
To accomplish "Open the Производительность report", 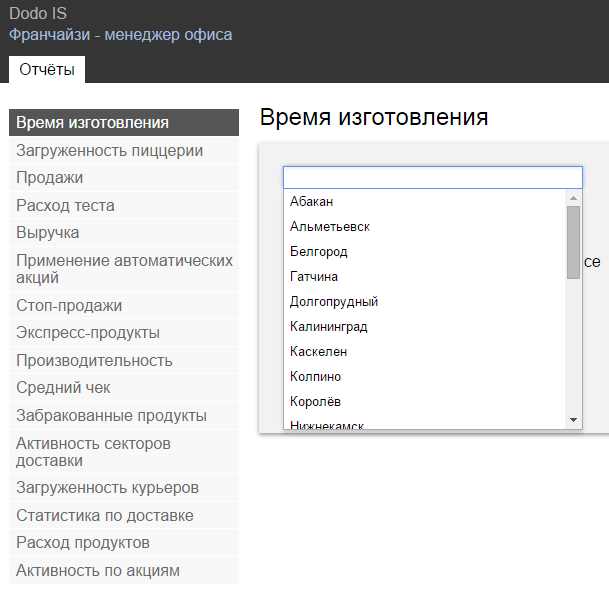I will pos(124,361).
